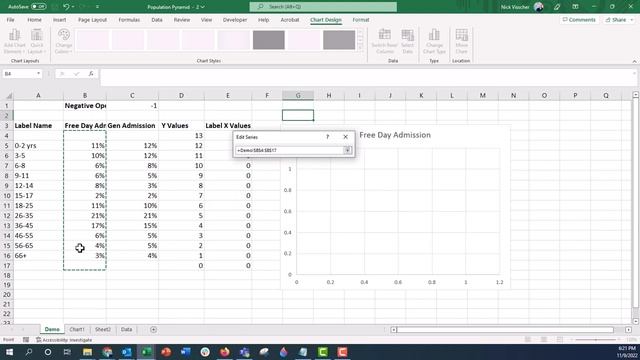Open Change Colors palette
Screen dimensions: 640x360
[64, 41]
